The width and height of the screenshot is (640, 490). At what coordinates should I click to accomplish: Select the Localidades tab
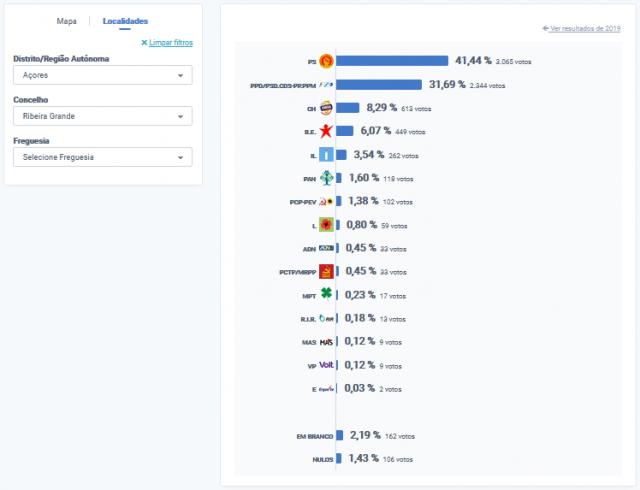pos(126,21)
